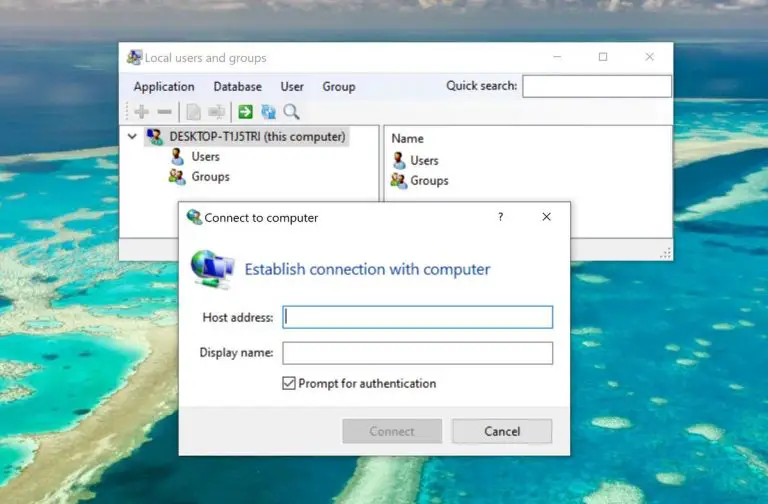Click the magnifying glass search icon

291,112
